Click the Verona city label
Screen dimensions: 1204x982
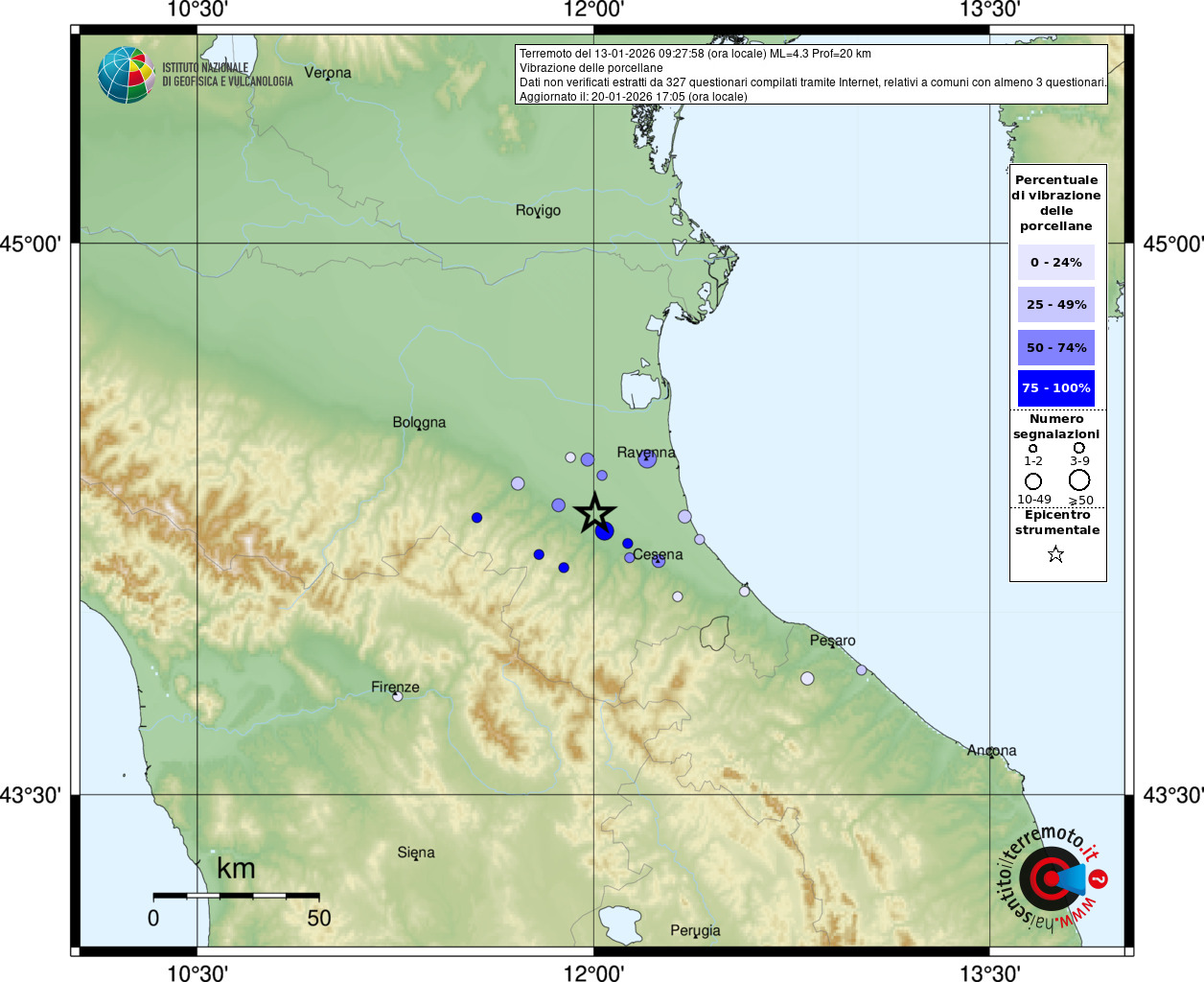328,73
